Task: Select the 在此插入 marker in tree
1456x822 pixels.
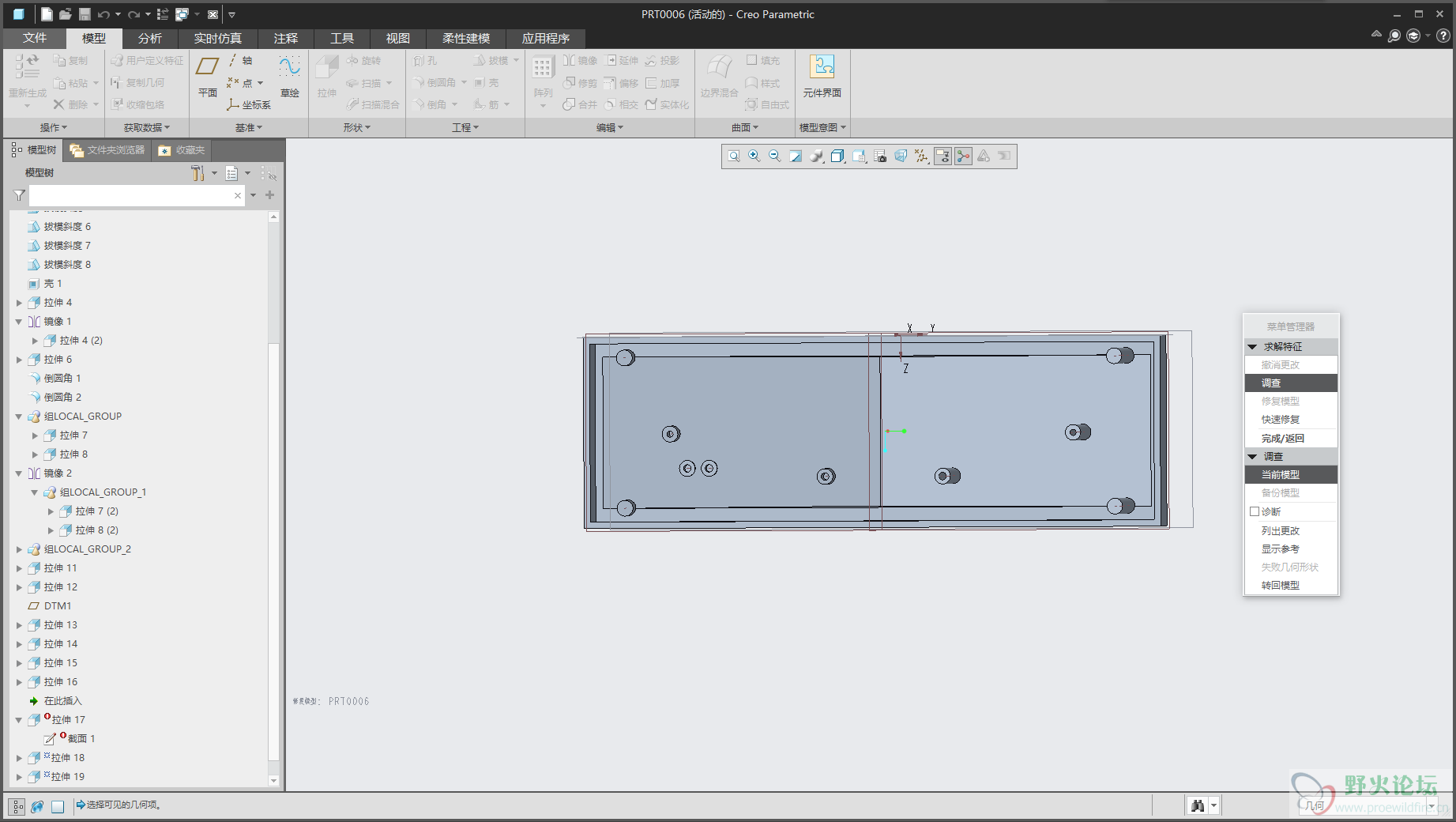Action: pos(55,701)
